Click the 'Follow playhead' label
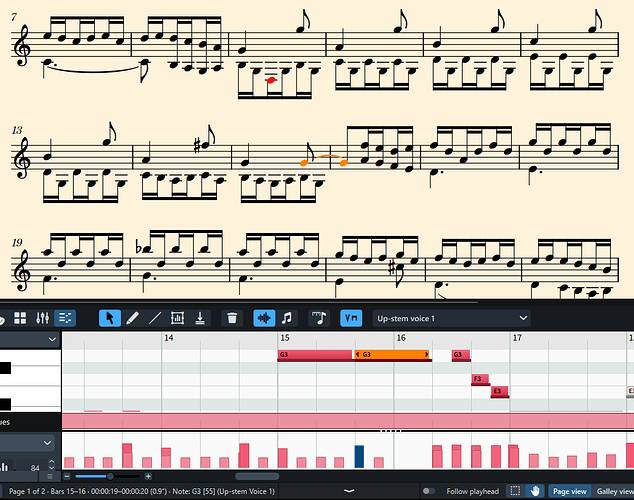 pyautogui.click(x=472, y=492)
